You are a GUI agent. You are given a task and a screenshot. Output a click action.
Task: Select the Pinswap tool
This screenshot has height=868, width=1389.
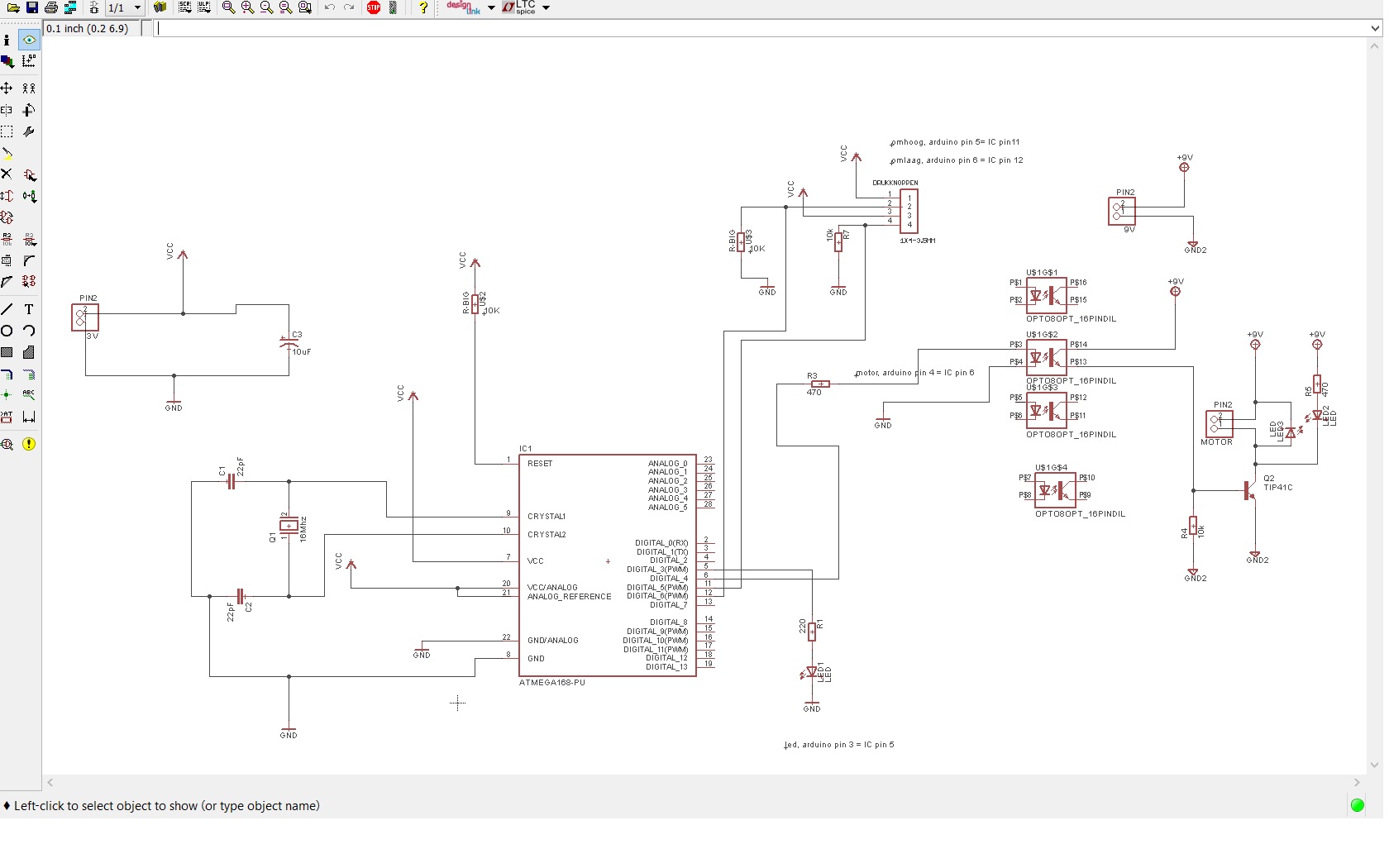pyautogui.click(x=7, y=196)
